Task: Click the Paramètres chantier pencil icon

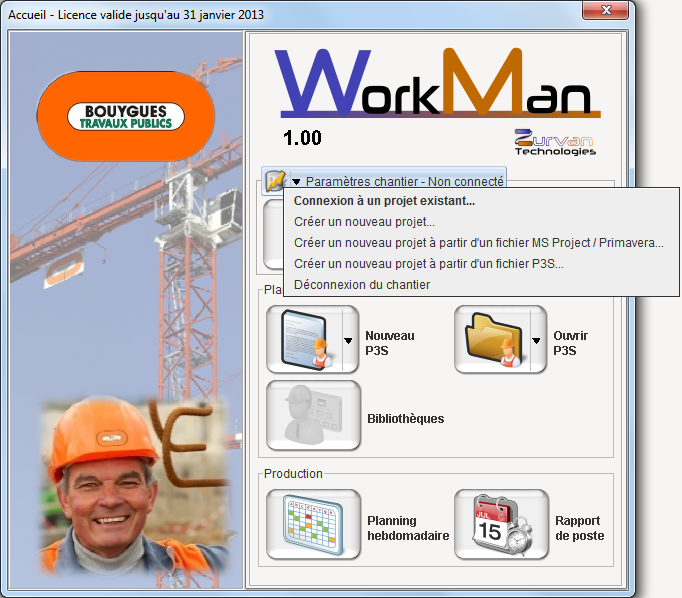Action: (x=276, y=181)
